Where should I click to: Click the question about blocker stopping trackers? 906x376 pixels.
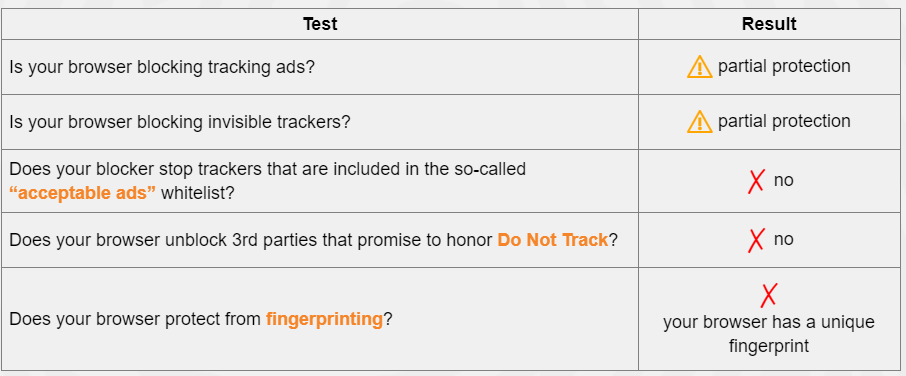pos(268,181)
